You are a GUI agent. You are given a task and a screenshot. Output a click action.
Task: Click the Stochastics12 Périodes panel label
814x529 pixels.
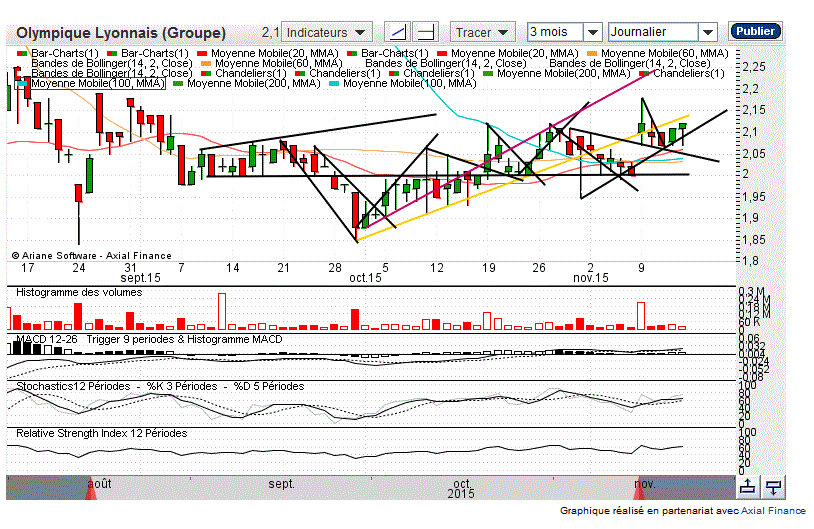click(73, 386)
